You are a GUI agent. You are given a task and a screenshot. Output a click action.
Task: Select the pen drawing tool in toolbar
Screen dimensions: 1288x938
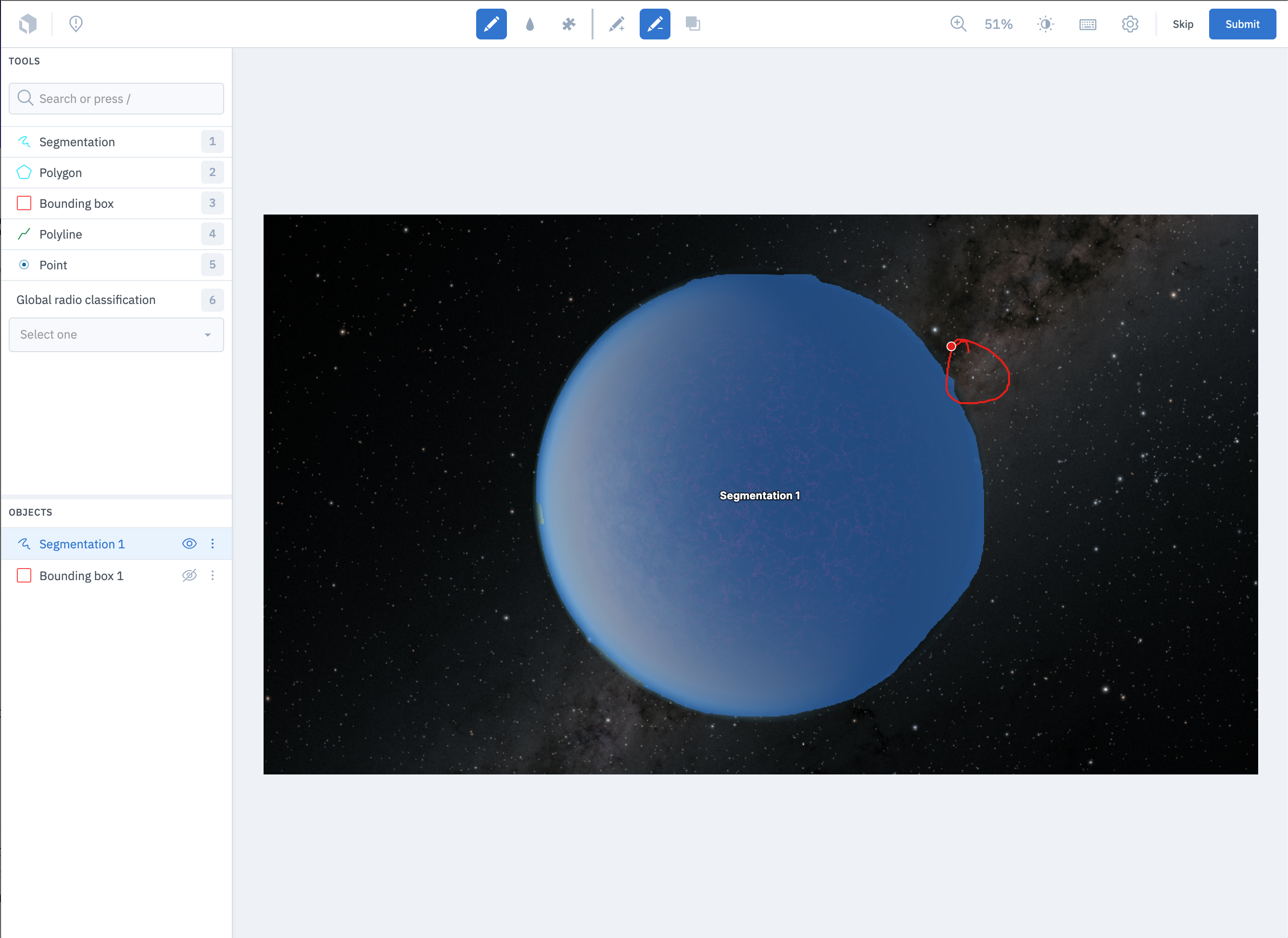(x=491, y=24)
